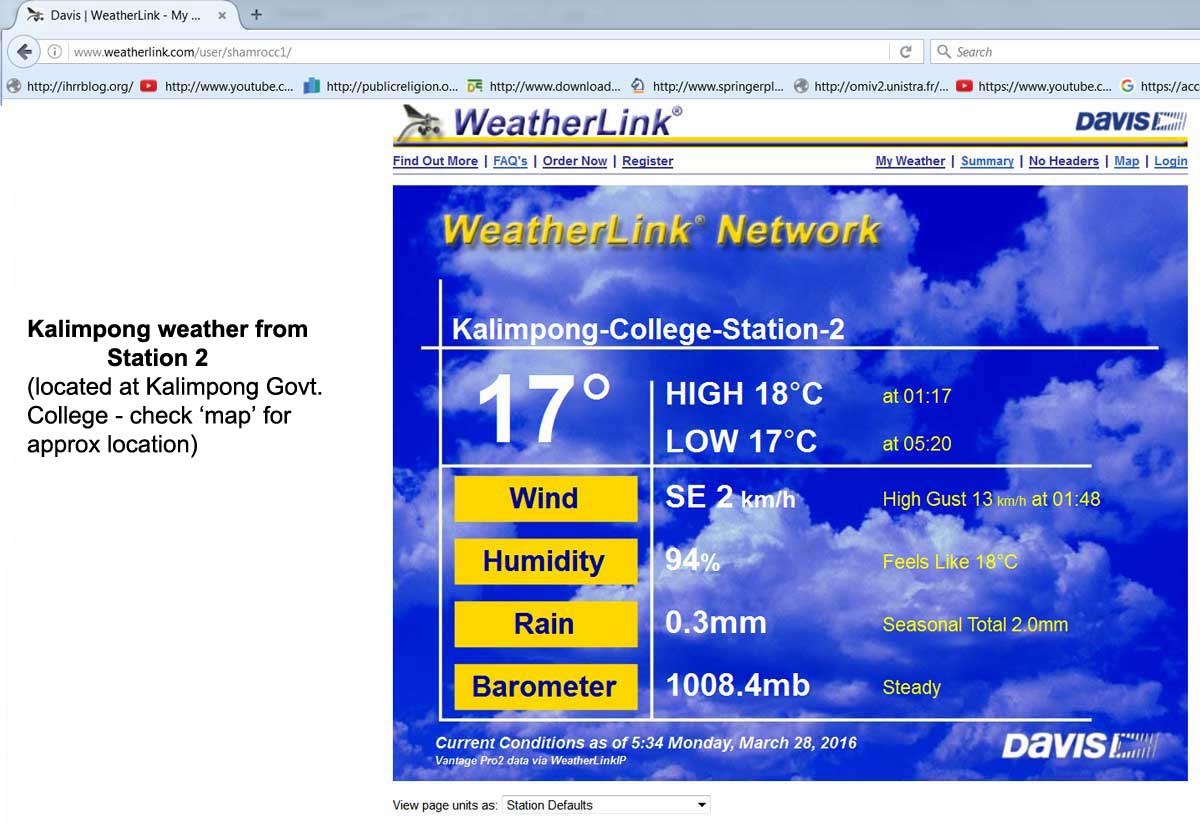Click the Login link
This screenshot has height=825, width=1200.
[1170, 161]
